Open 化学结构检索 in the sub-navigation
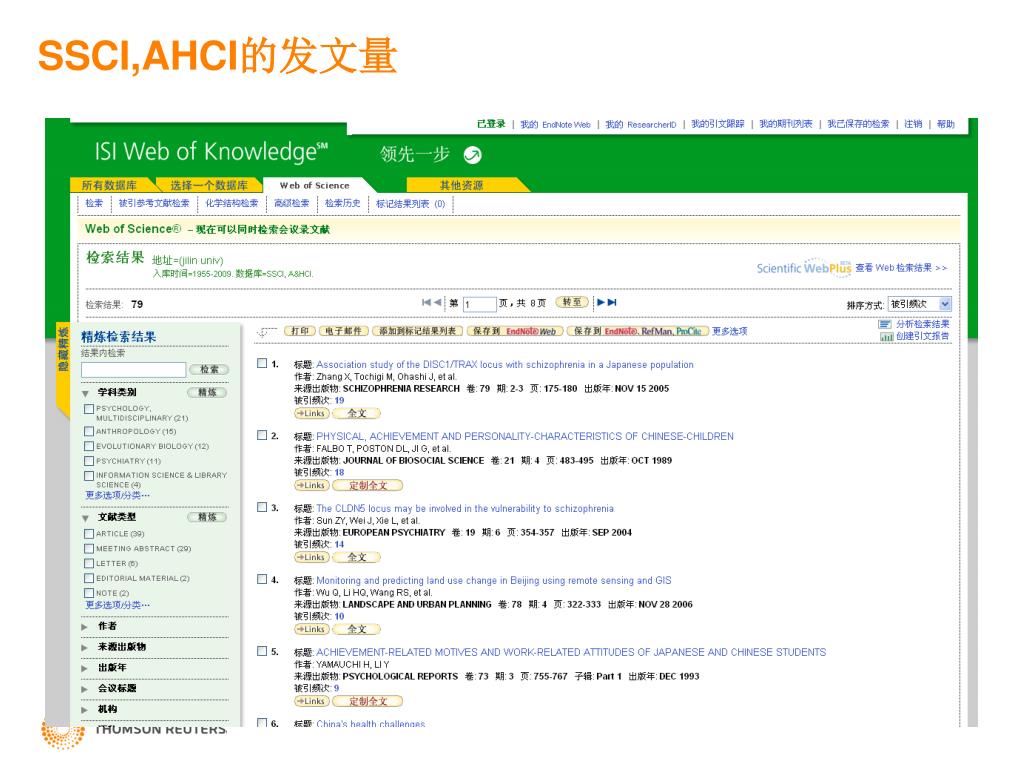Image resolution: width=1024 pixels, height=768 pixels. point(232,203)
